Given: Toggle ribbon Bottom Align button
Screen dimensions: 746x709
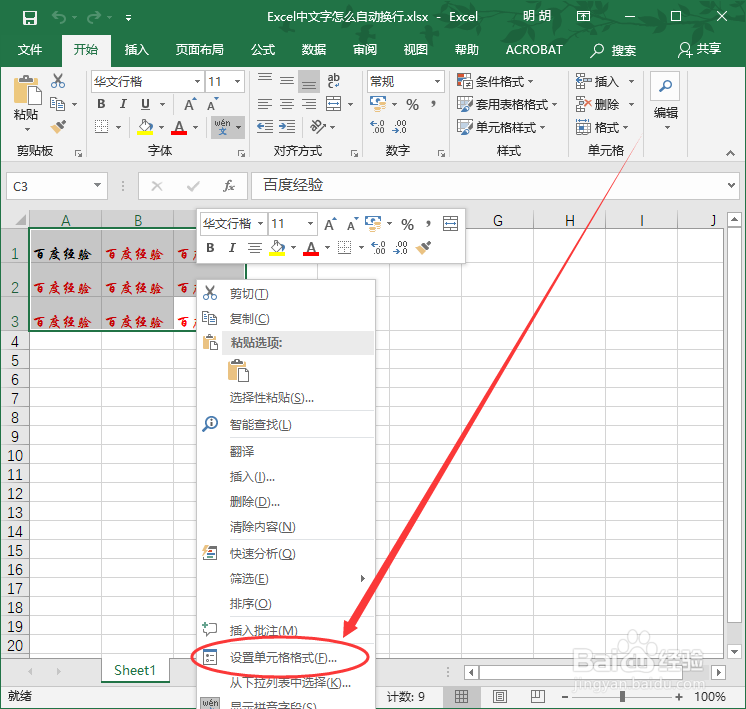Looking at the screenshot, I should (x=309, y=81).
